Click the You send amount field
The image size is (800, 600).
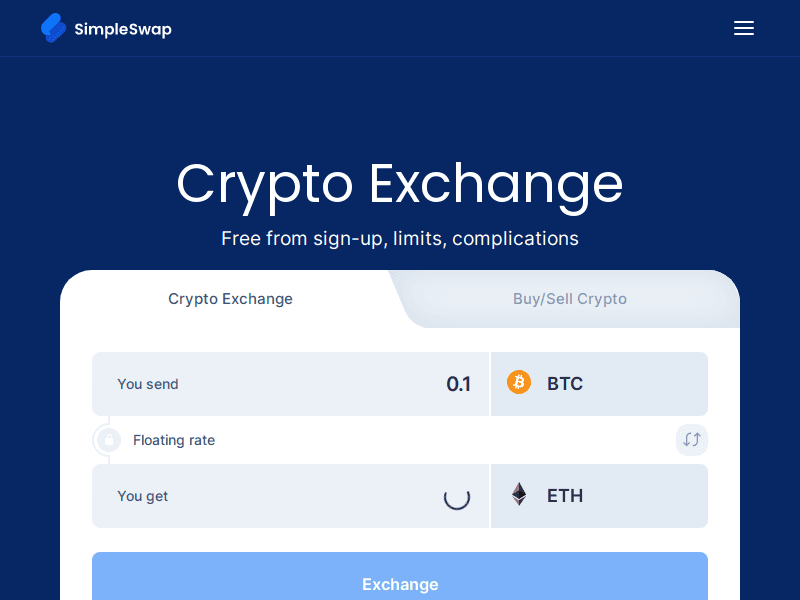point(290,383)
